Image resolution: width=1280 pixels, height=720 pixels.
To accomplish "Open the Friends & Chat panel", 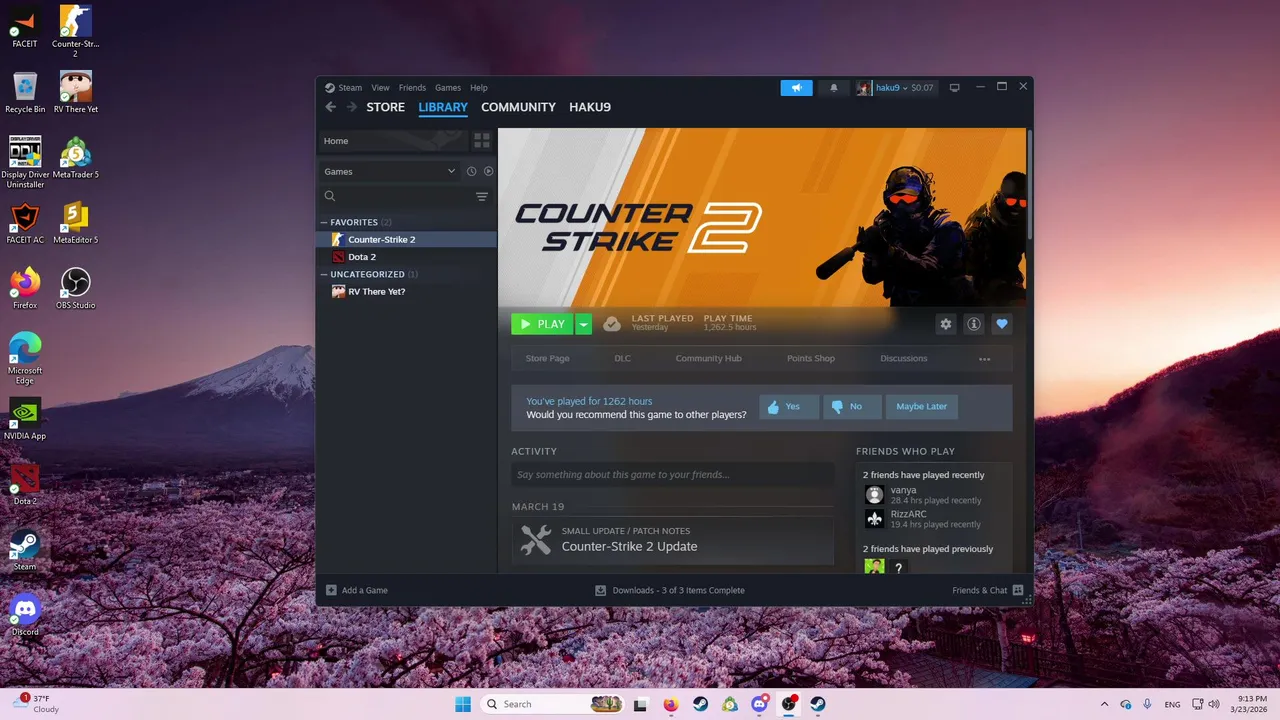I will 987,590.
